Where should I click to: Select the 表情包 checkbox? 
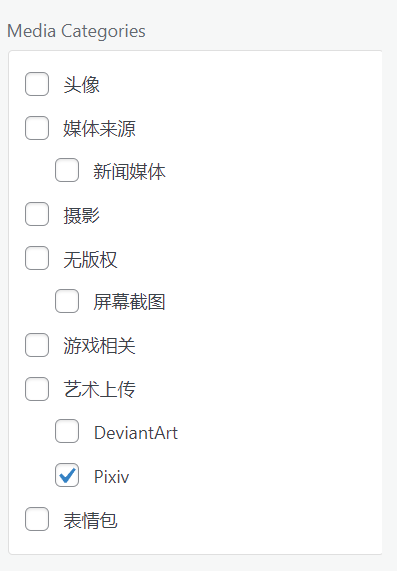pyautogui.click(x=37, y=519)
